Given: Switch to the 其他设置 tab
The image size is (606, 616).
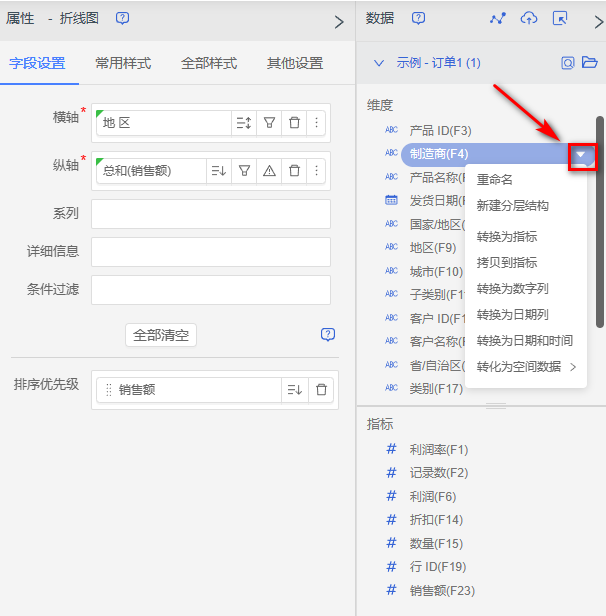Looking at the screenshot, I should tap(295, 63).
